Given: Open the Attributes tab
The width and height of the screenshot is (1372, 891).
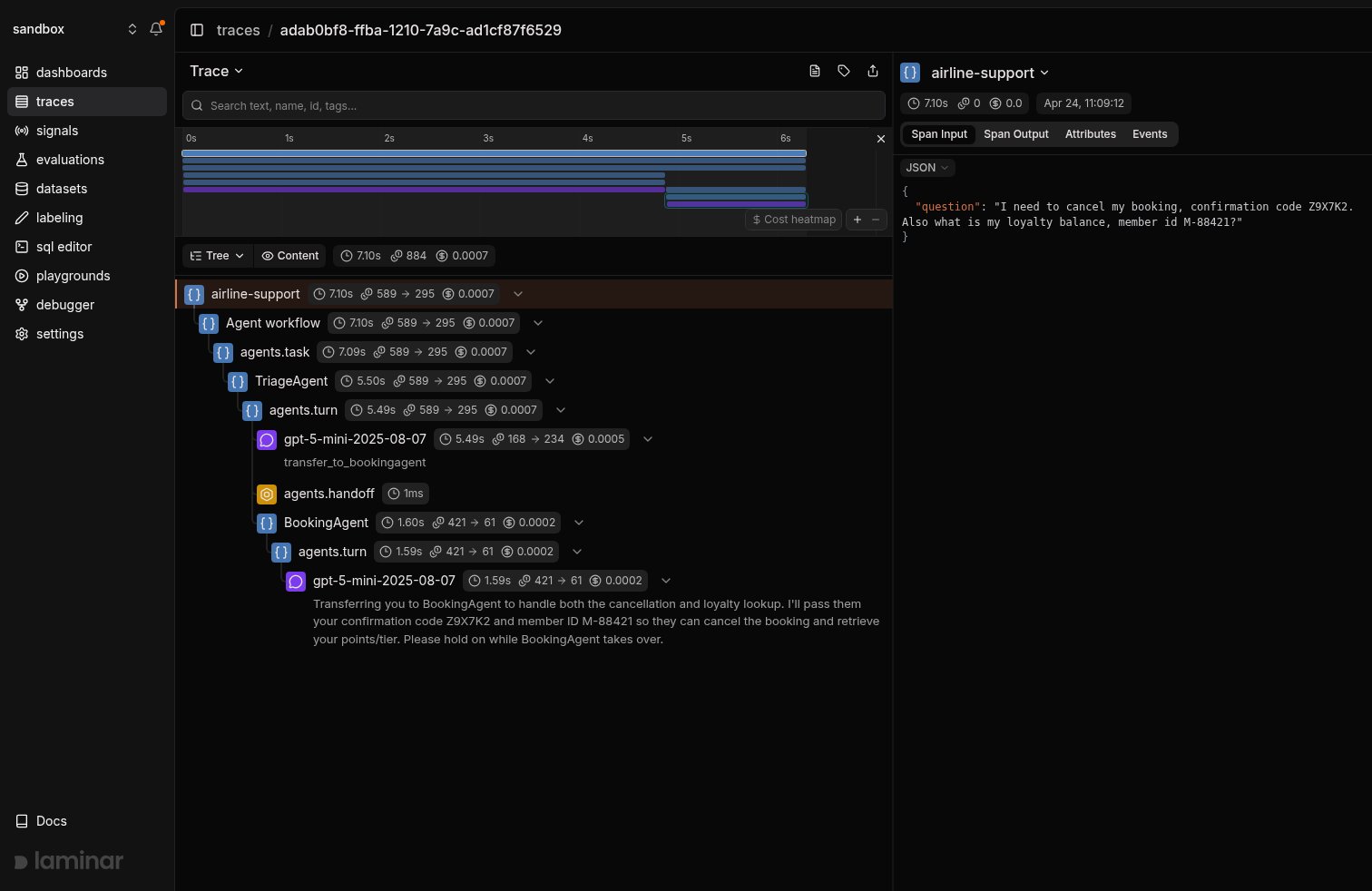Looking at the screenshot, I should pyautogui.click(x=1091, y=134).
